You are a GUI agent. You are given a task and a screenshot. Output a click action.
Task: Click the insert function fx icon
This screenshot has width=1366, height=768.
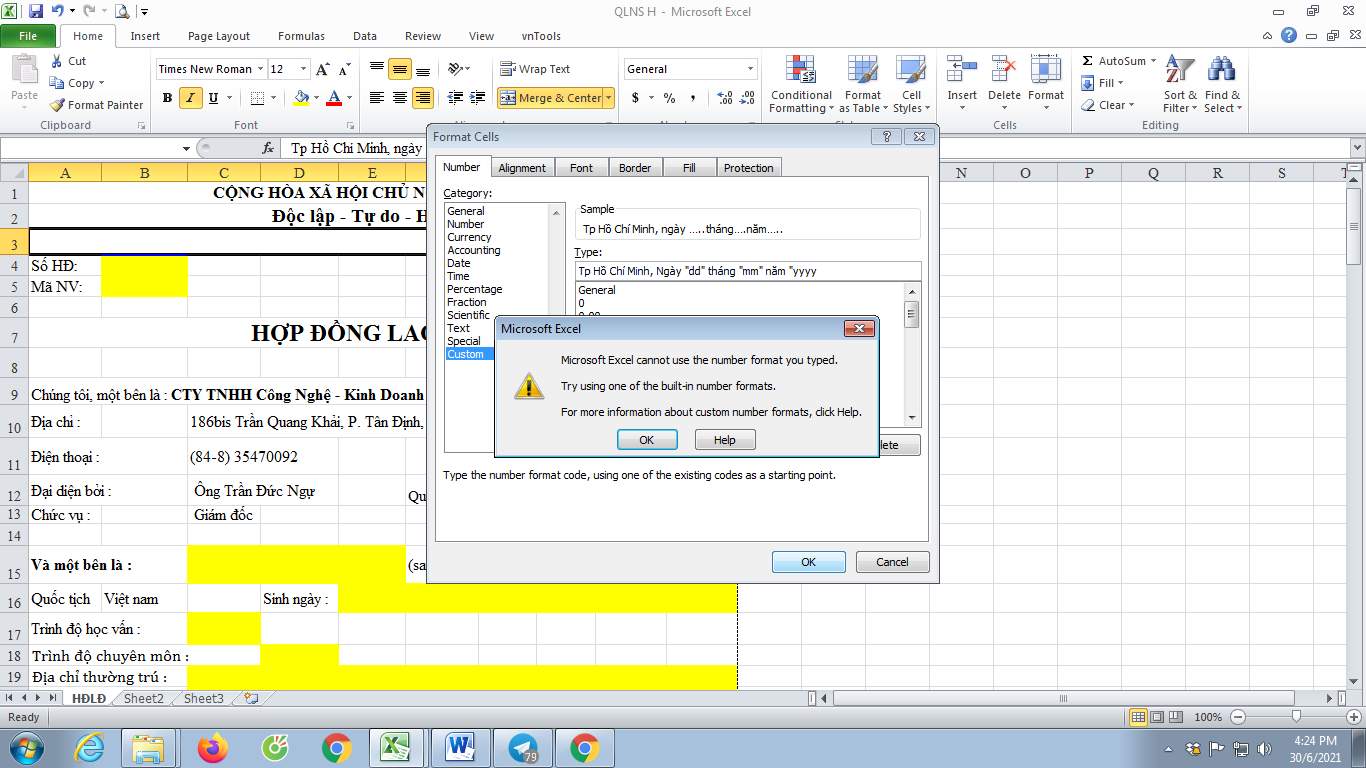[x=268, y=148]
